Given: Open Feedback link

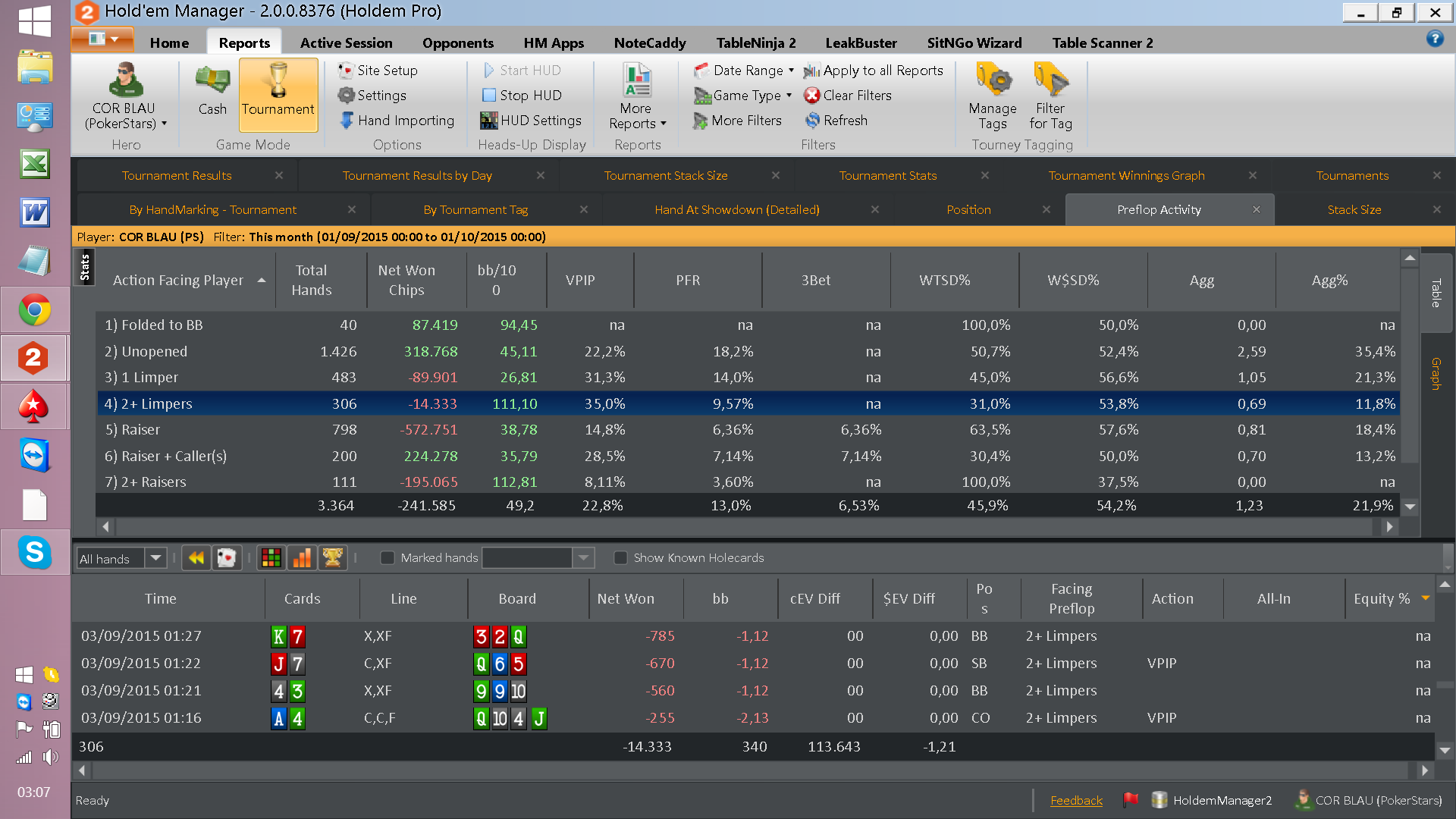Looking at the screenshot, I should pyautogui.click(x=1076, y=801).
